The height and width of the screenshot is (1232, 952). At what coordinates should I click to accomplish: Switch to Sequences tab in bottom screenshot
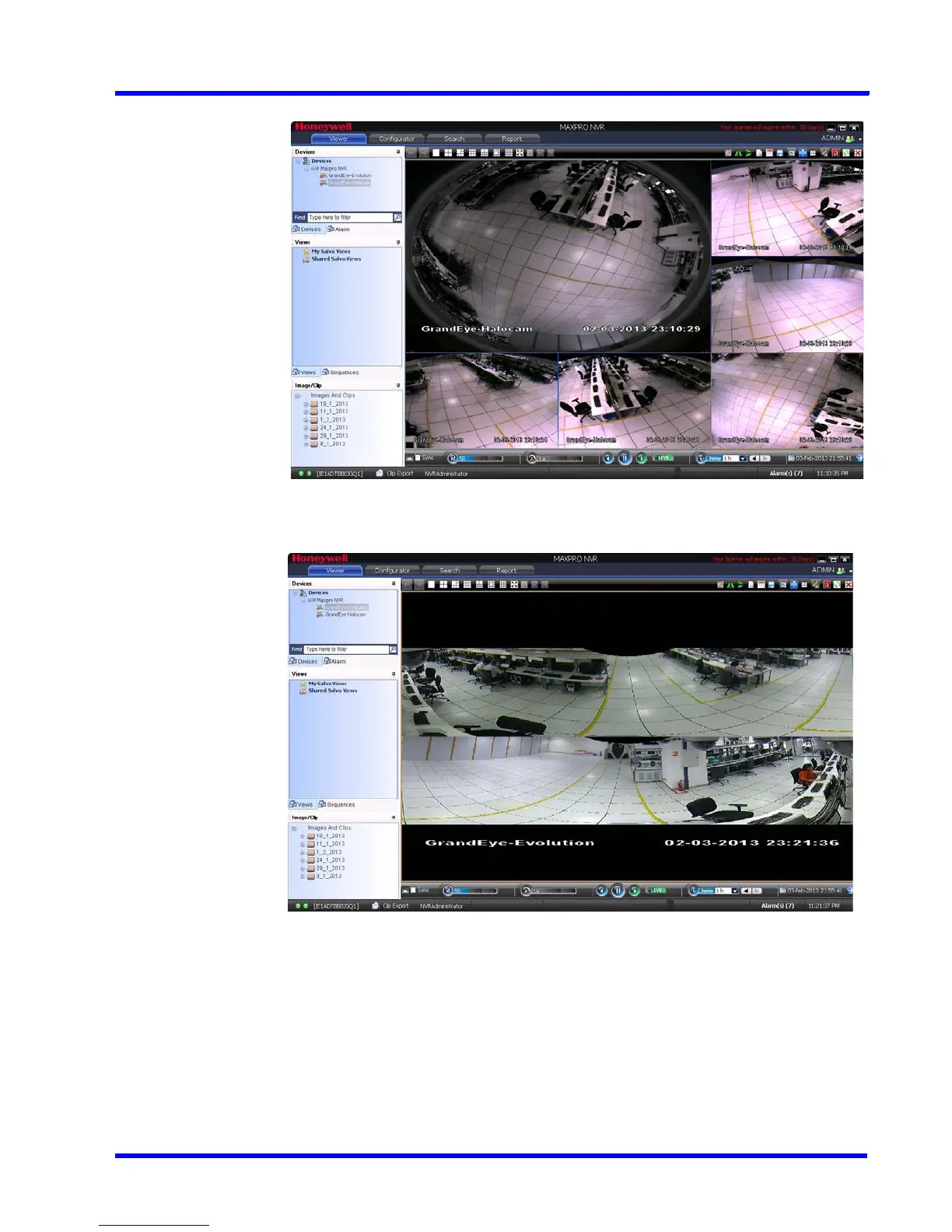[x=337, y=804]
